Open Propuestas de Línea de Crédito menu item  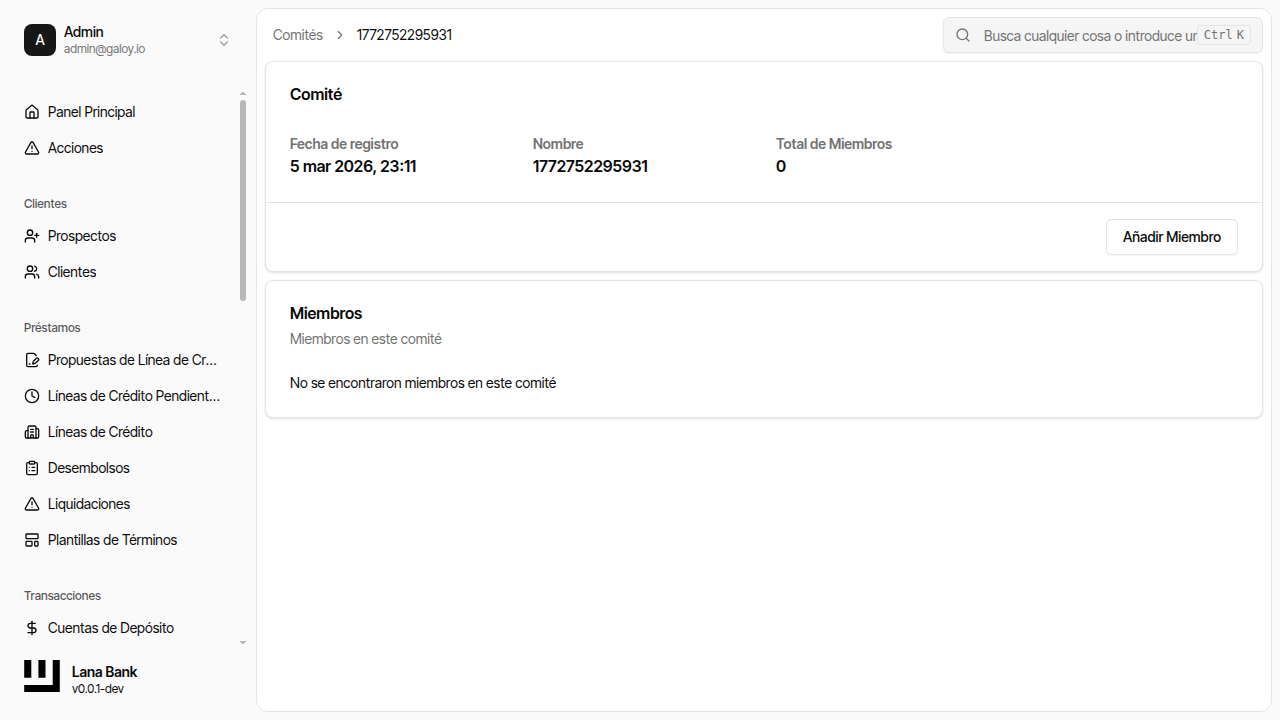pyautogui.click(x=132, y=360)
